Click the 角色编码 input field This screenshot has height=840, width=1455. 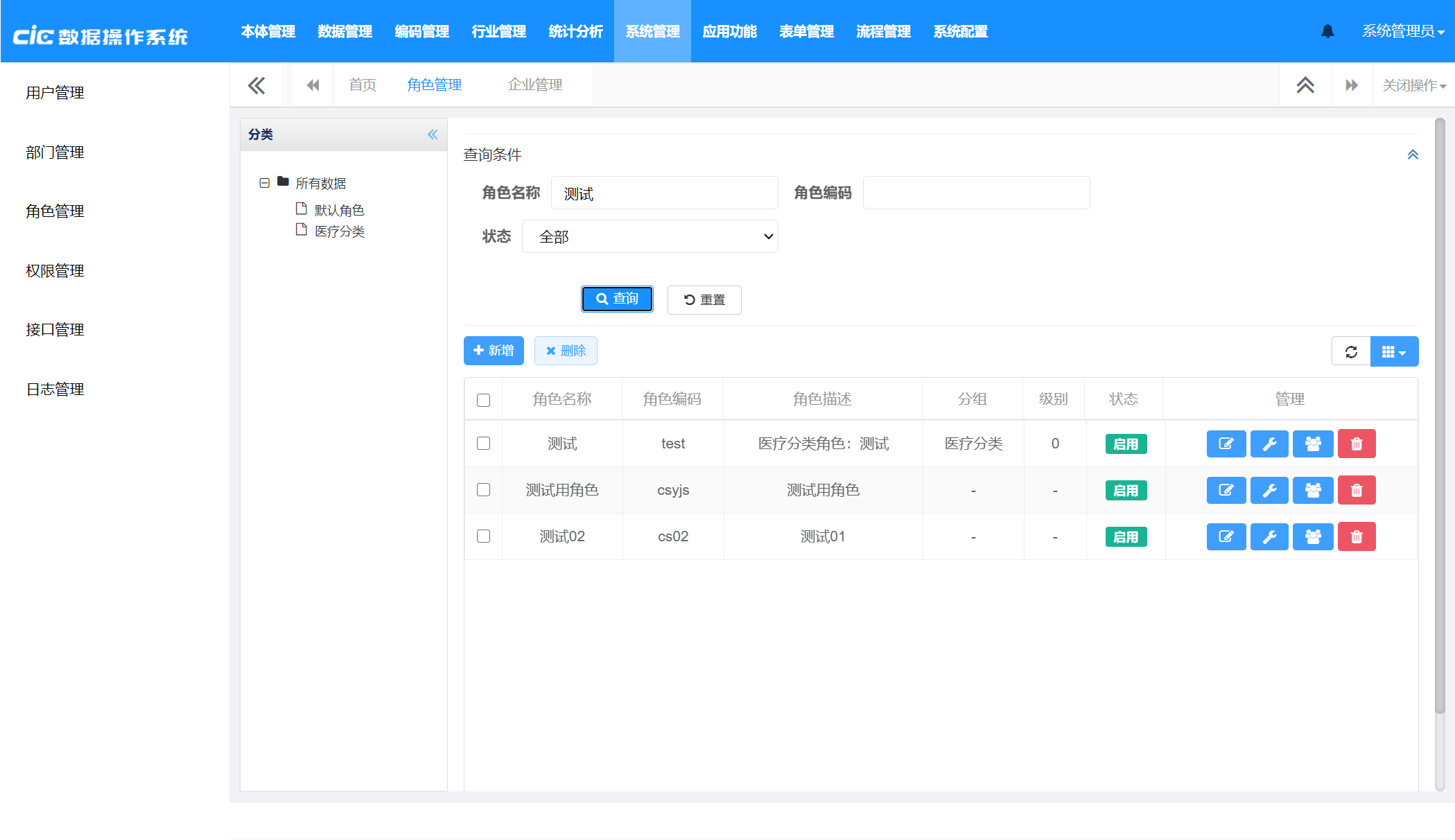975,193
